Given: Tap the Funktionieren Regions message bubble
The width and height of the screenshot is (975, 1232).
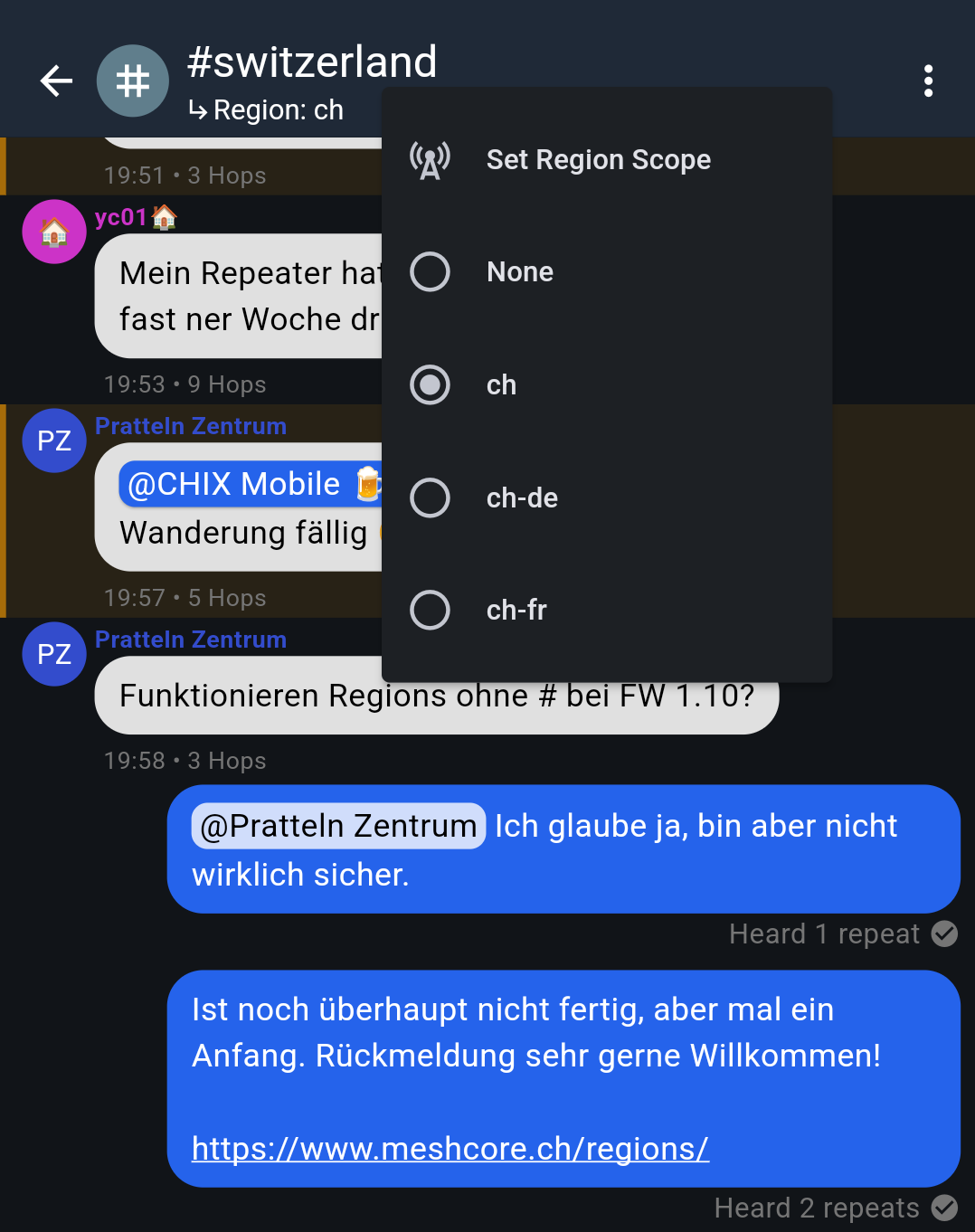Looking at the screenshot, I should coord(437,696).
